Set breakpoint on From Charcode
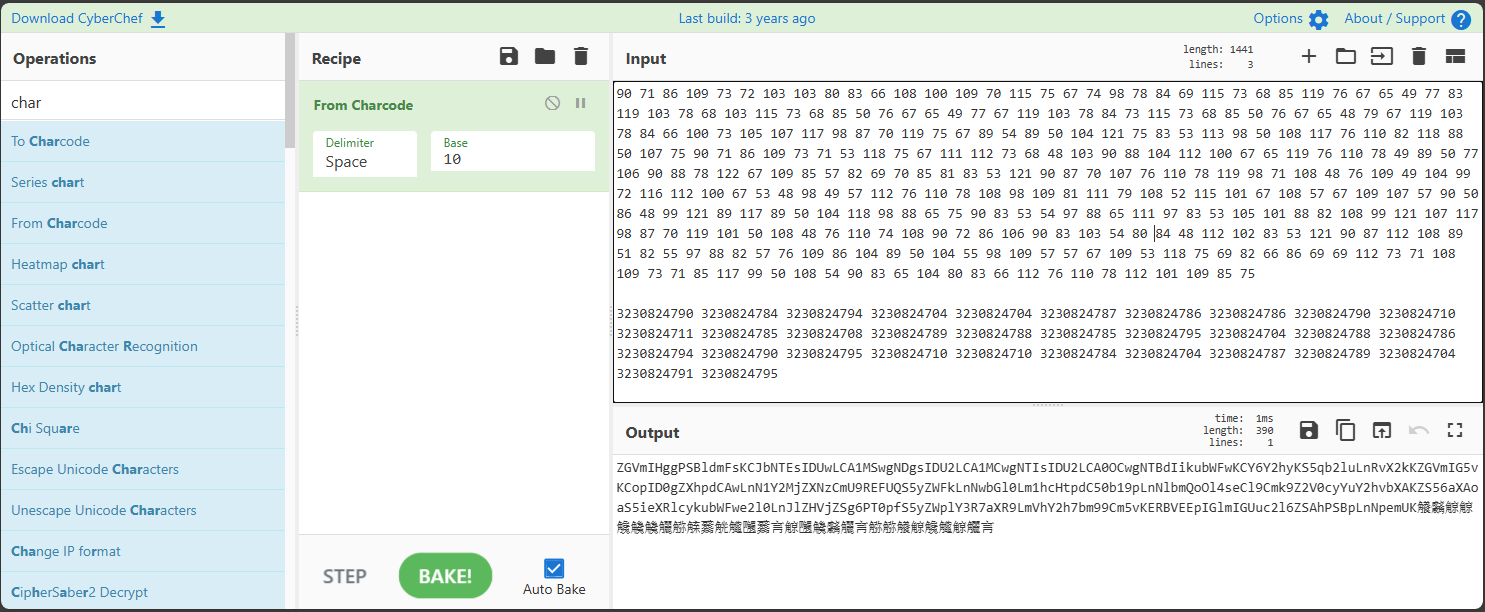1485x612 pixels. pos(580,104)
